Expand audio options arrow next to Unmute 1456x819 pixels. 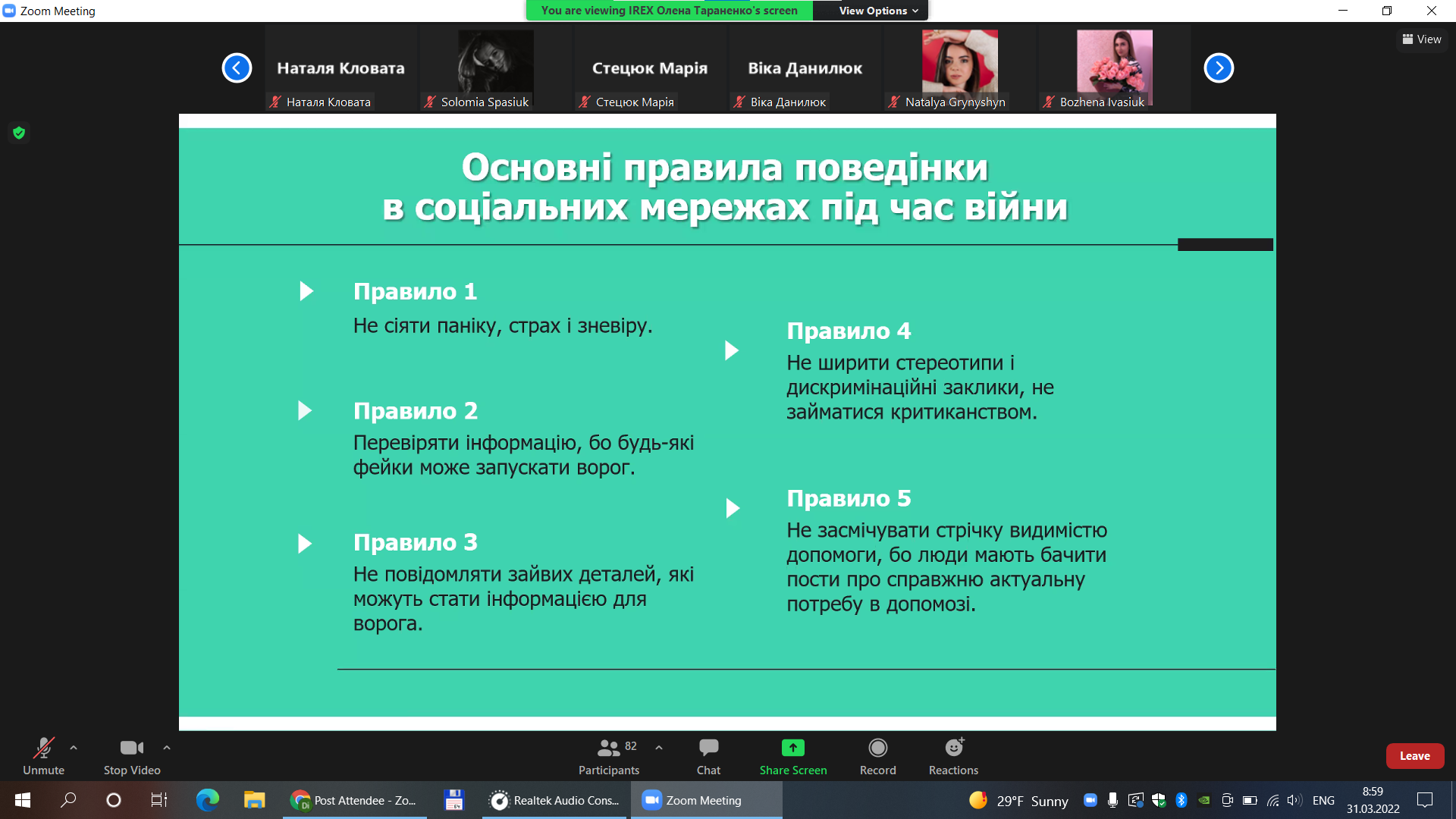[74, 748]
